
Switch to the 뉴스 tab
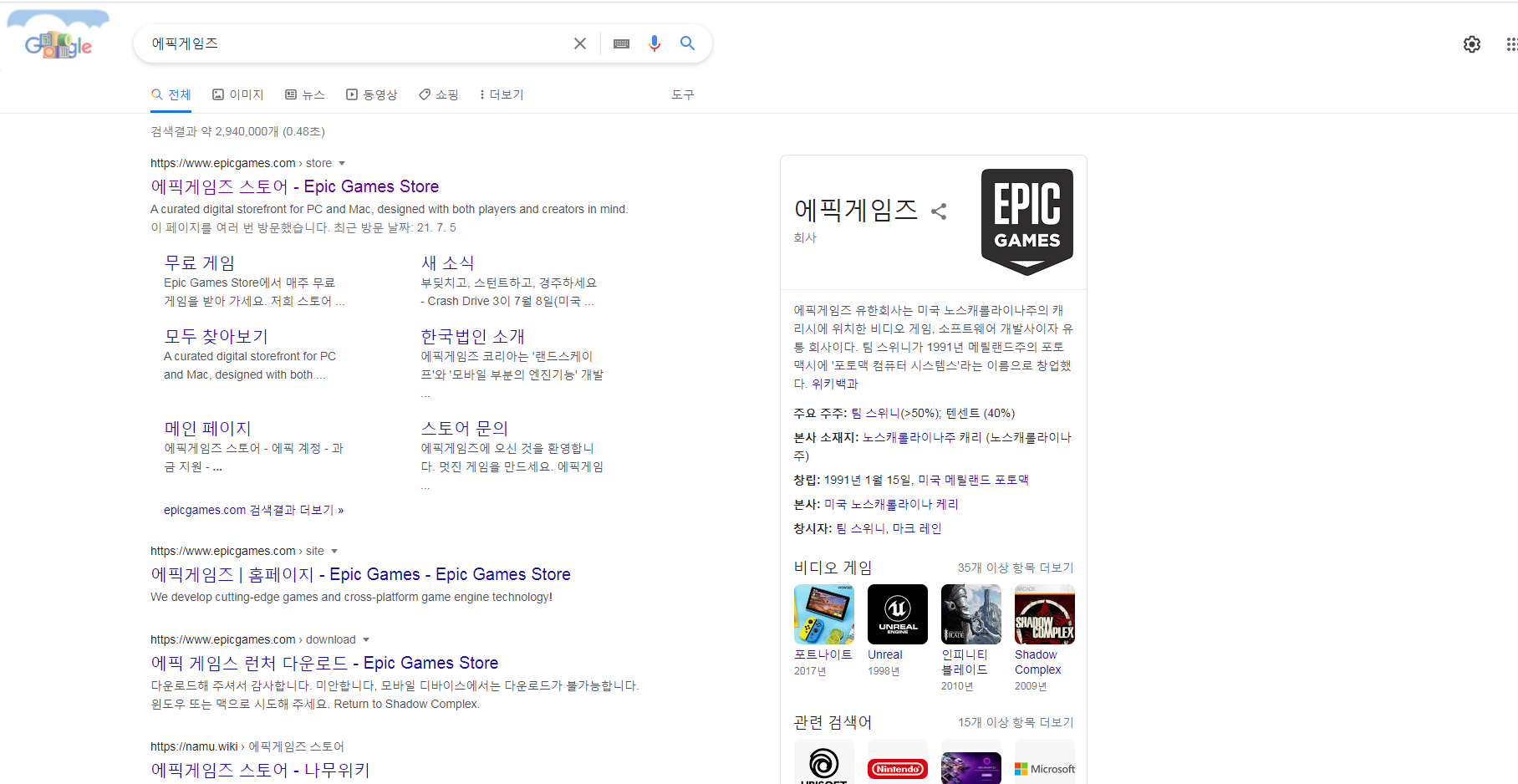(x=305, y=94)
